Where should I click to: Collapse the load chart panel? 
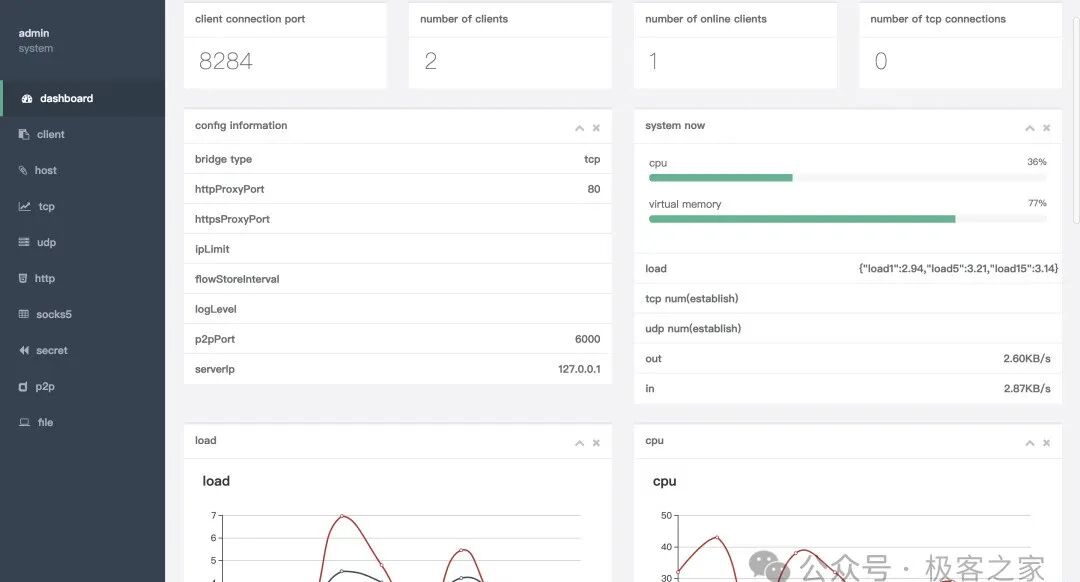pyautogui.click(x=579, y=443)
